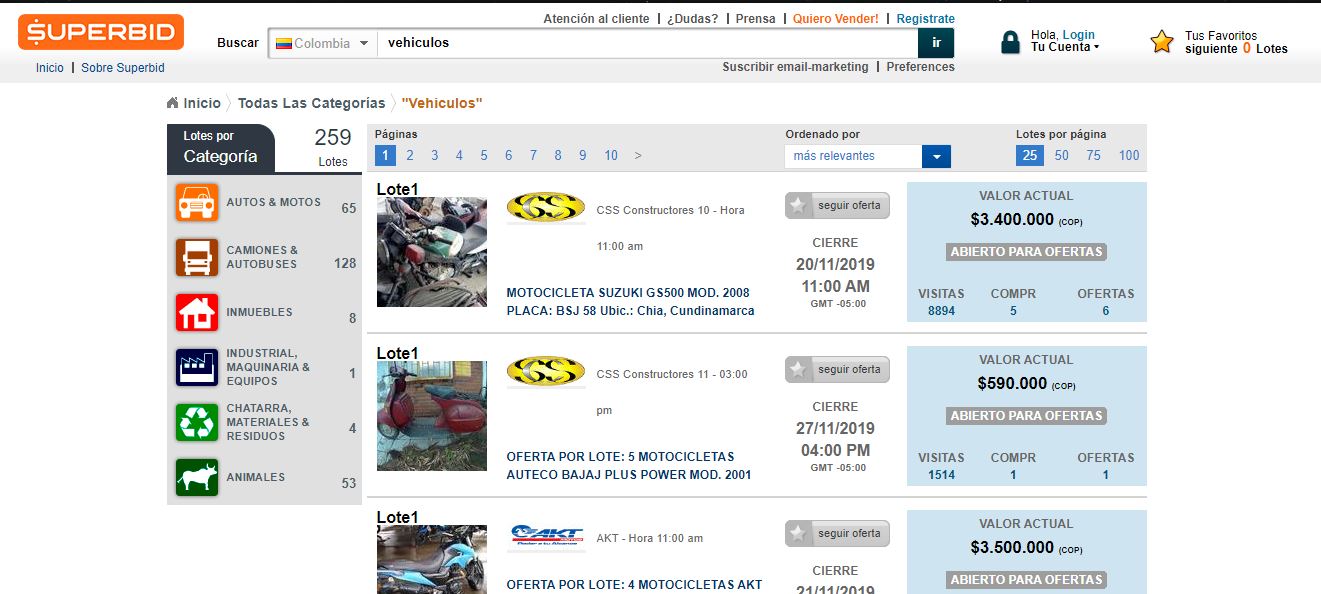Open the Suzuki GS500 motorcycle thumbnail
Screen dimensions: 1321x594
coord(431,252)
